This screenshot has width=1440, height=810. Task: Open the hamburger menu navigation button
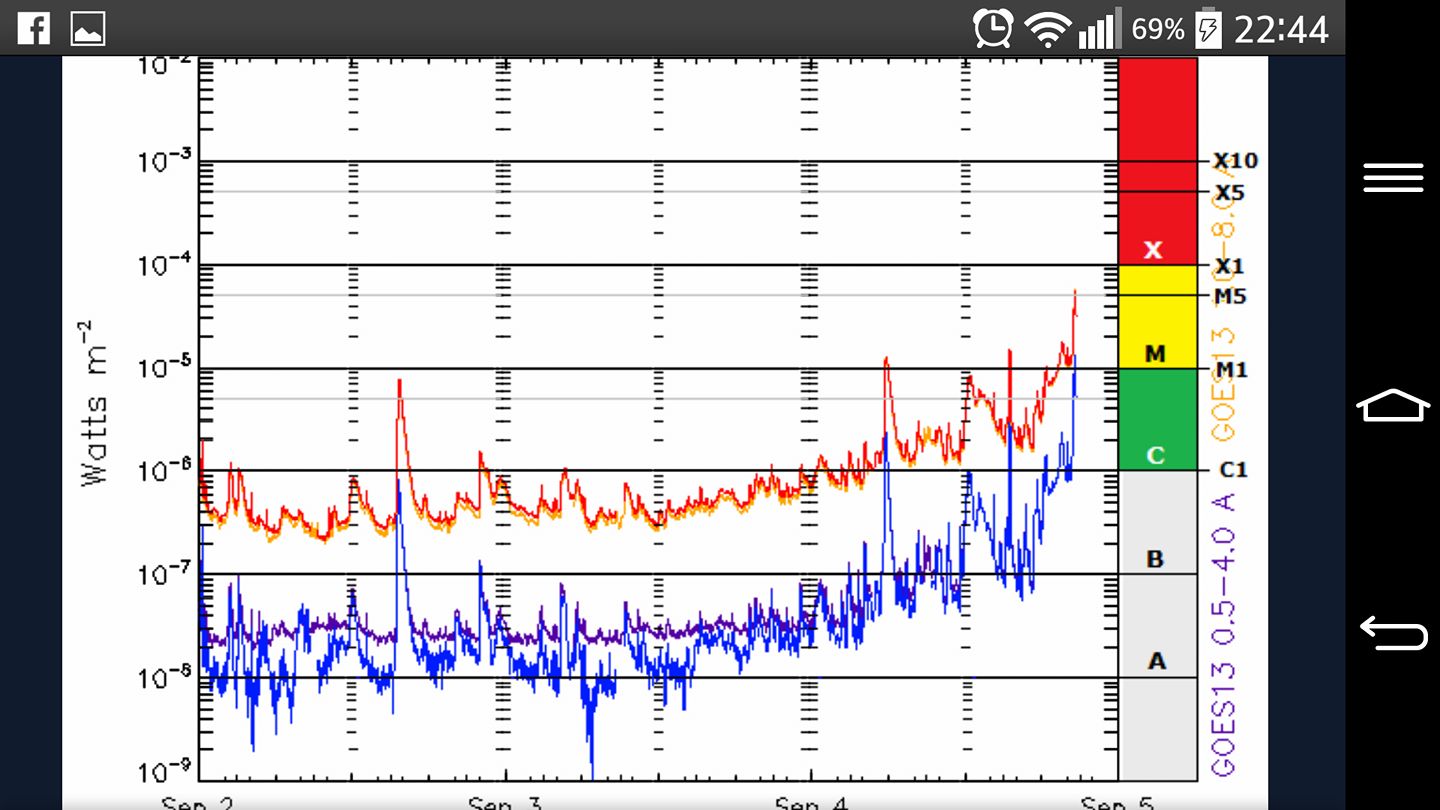pos(1392,178)
